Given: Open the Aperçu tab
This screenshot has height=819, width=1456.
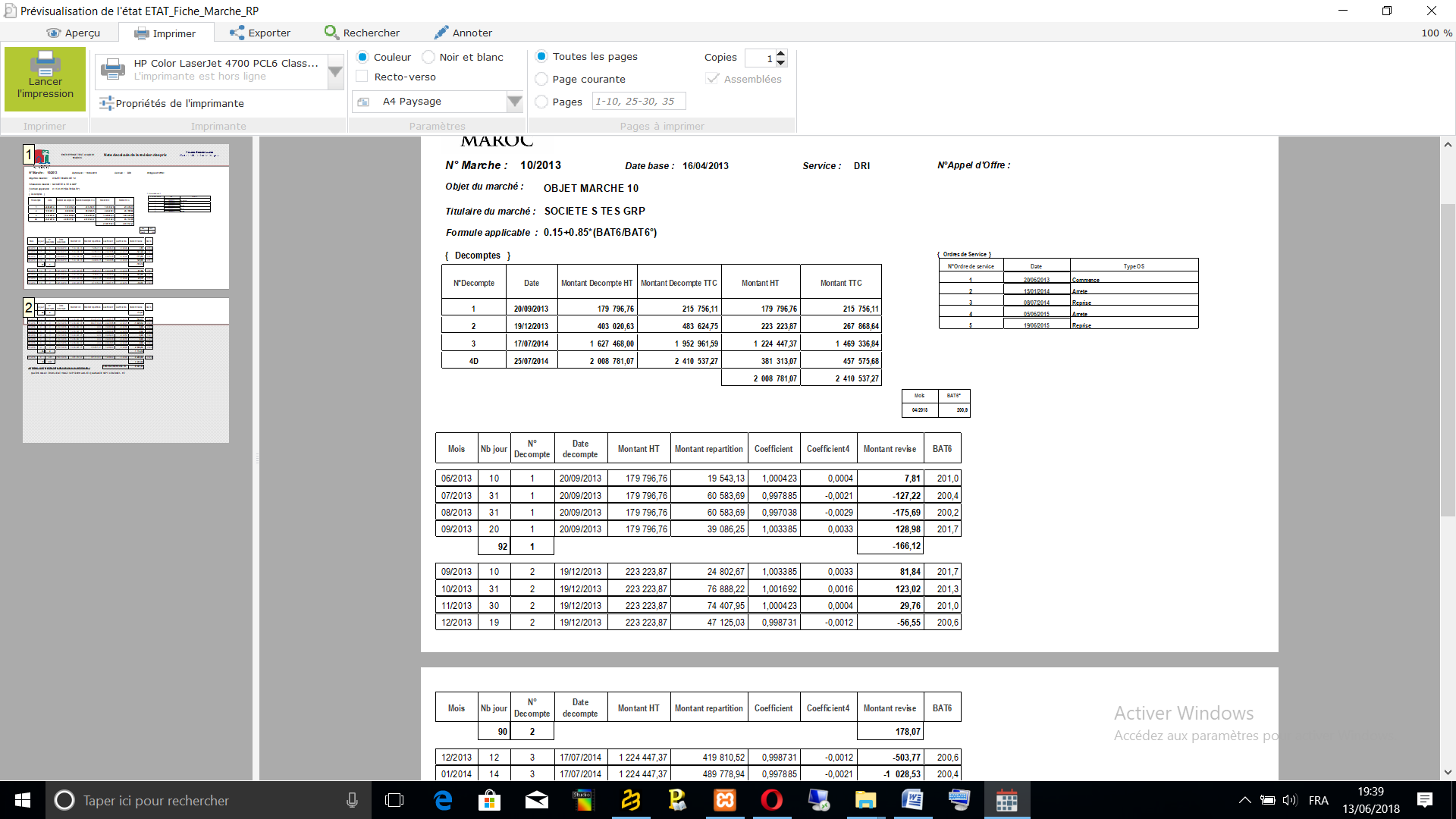Looking at the screenshot, I should [x=74, y=33].
